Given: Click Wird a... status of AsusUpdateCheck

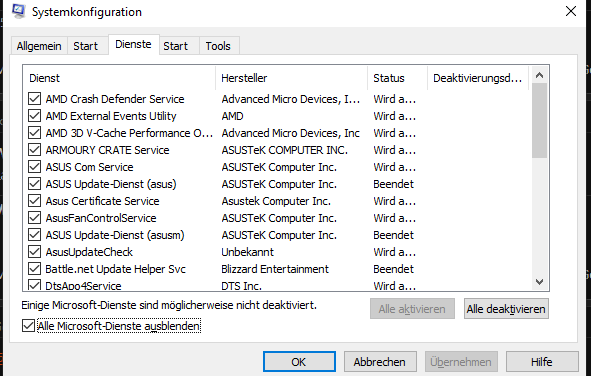Looking at the screenshot, I should pyautogui.click(x=394, y=252).
